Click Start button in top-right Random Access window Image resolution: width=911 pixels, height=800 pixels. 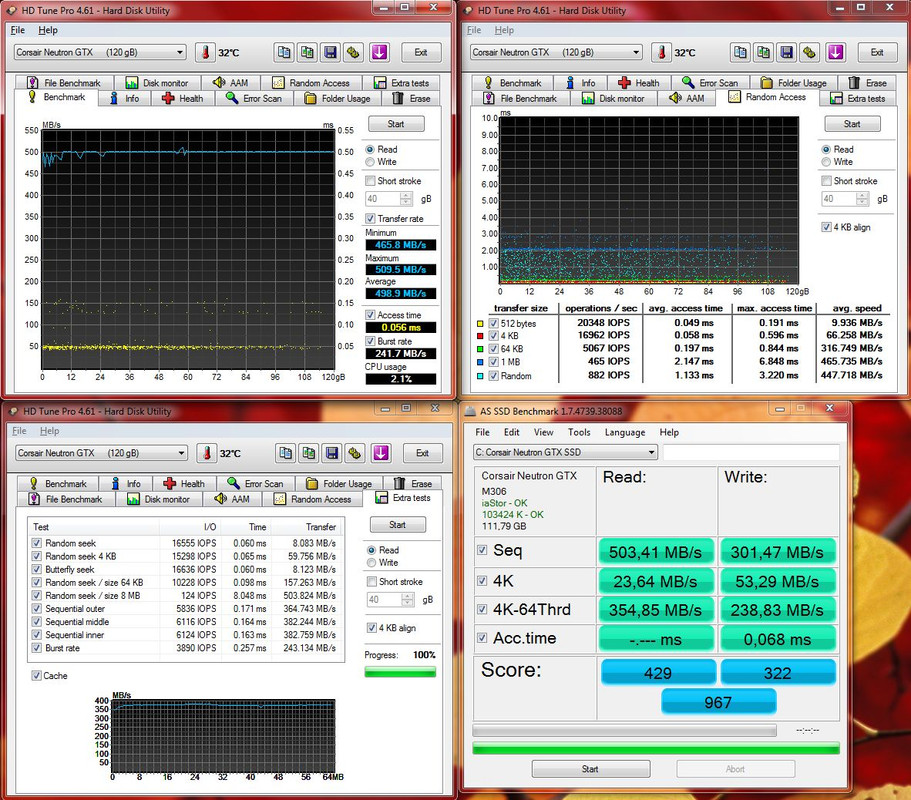click(852, 124)
